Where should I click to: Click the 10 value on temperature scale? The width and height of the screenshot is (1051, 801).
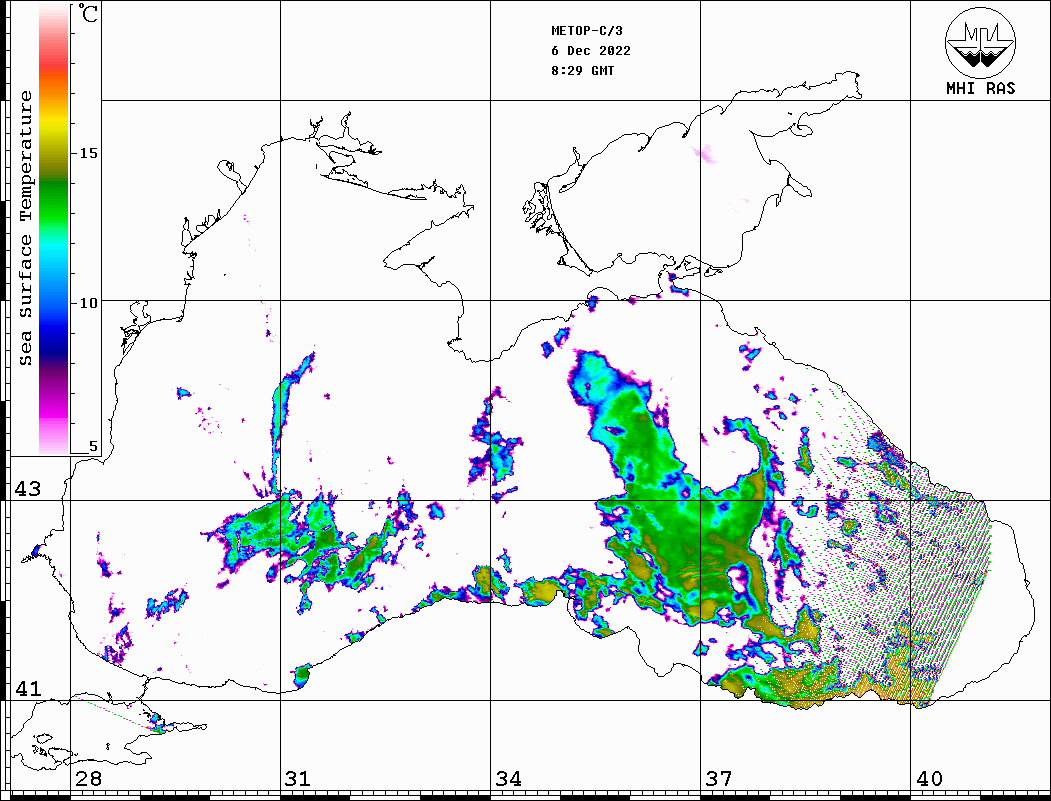click(x=88, y=303)
